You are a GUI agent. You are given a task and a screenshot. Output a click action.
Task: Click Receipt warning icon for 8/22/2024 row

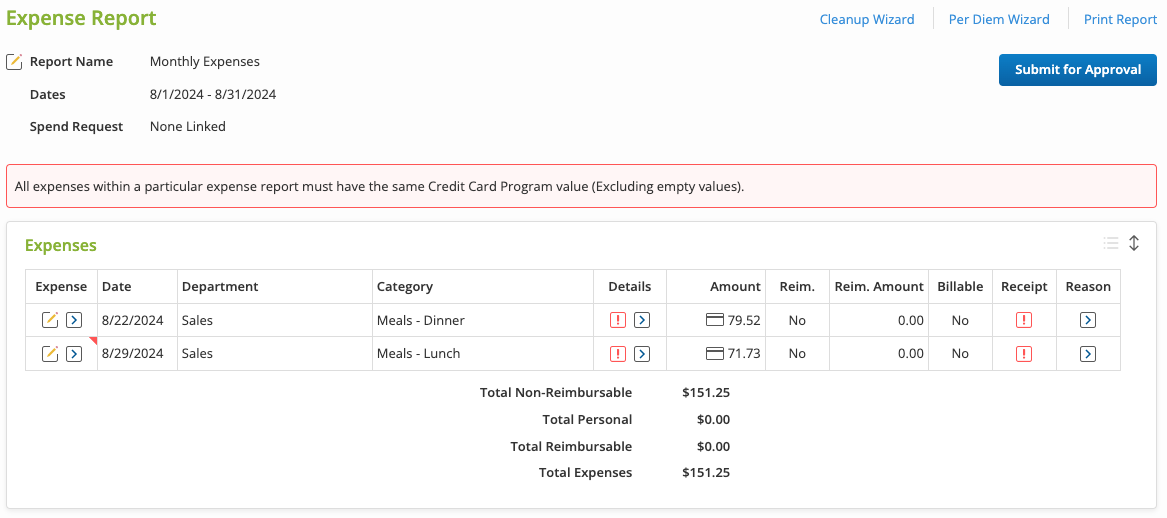tap(1024, 320)
